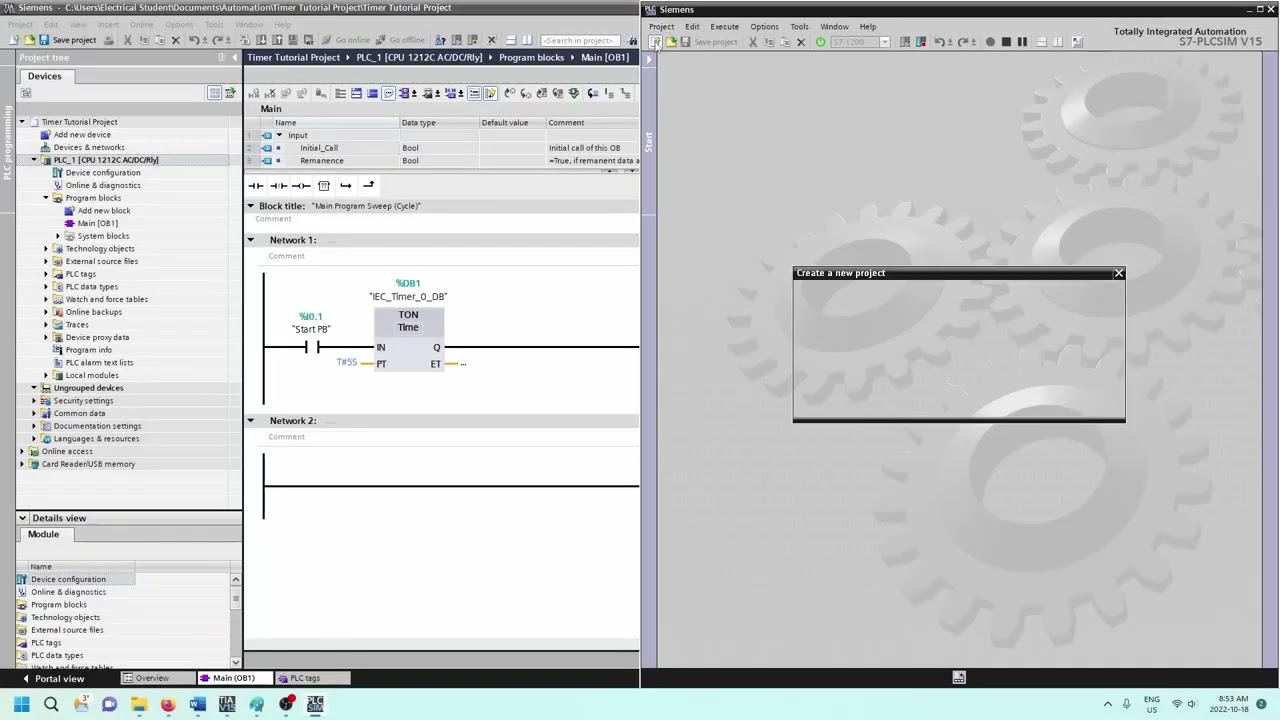
Task: Select Device configuration in the project tree
Action: [103, 173]
